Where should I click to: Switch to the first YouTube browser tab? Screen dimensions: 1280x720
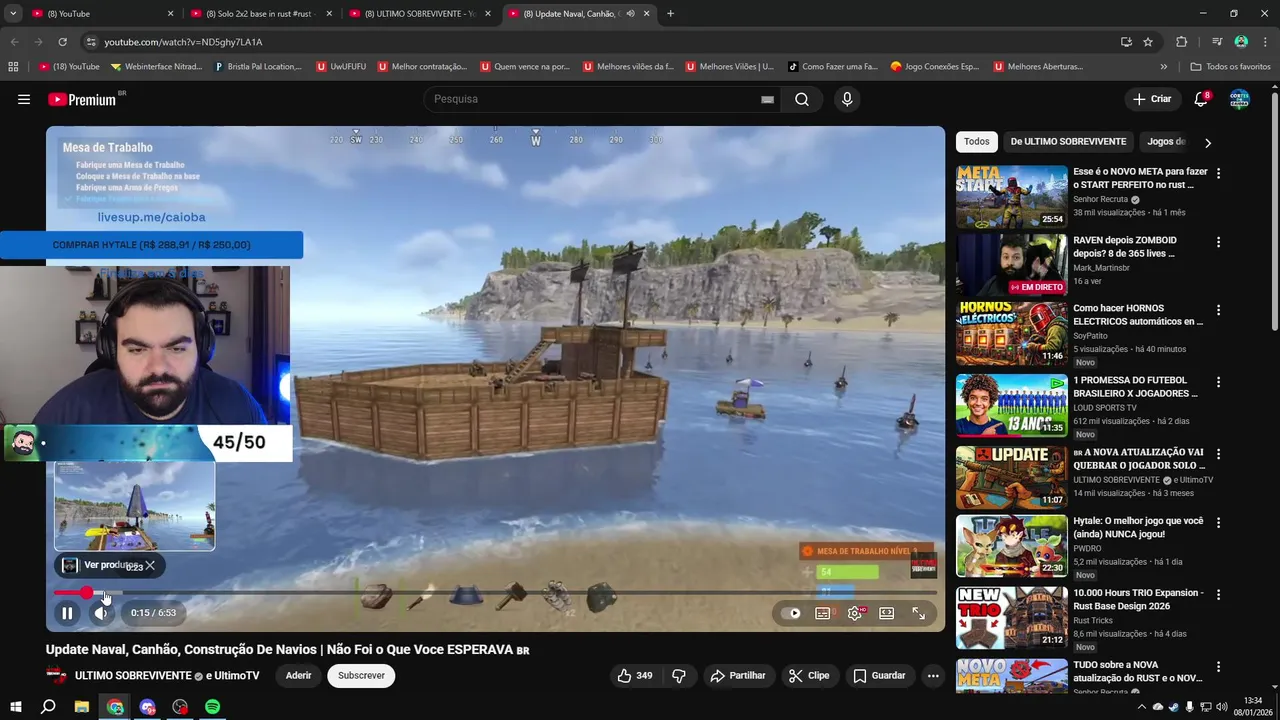tap(102, 14)
